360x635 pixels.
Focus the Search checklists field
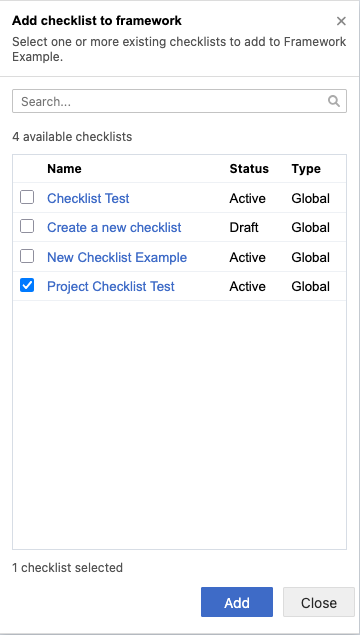pyautogui.click(x=179, y=101)
